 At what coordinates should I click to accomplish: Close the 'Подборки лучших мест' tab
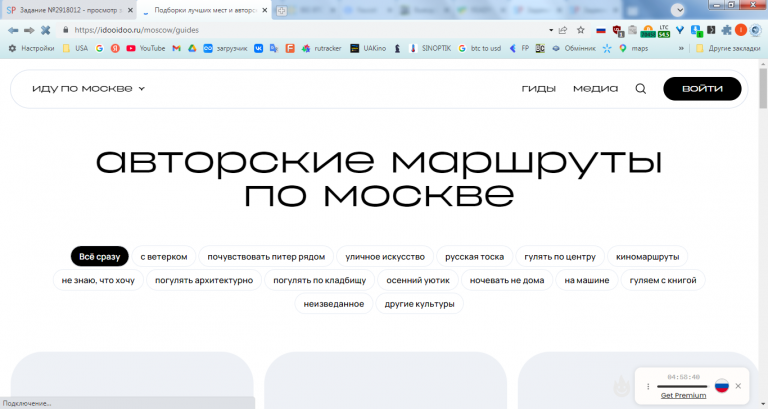[264, 10]
